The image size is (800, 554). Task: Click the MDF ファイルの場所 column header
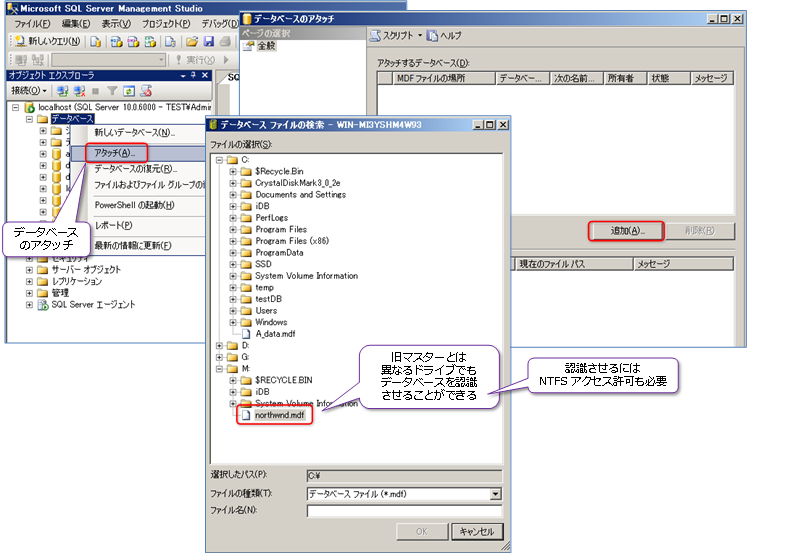[x=444, y=78]
